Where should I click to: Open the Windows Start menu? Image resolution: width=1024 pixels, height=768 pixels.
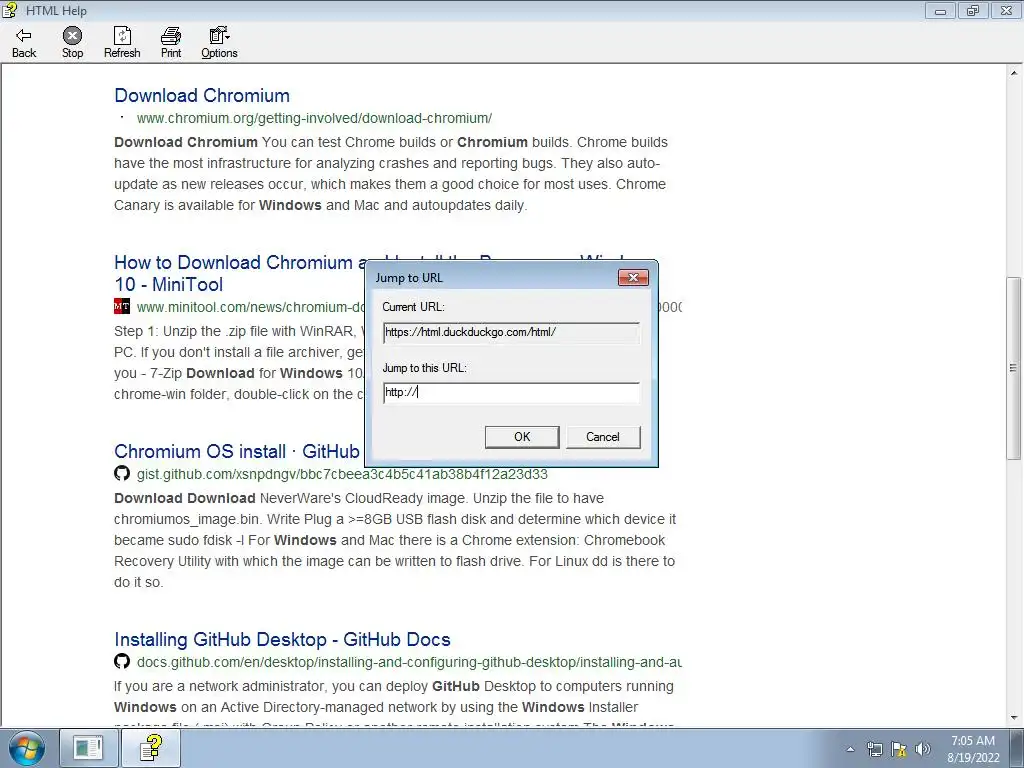click(x=26, y=748)
